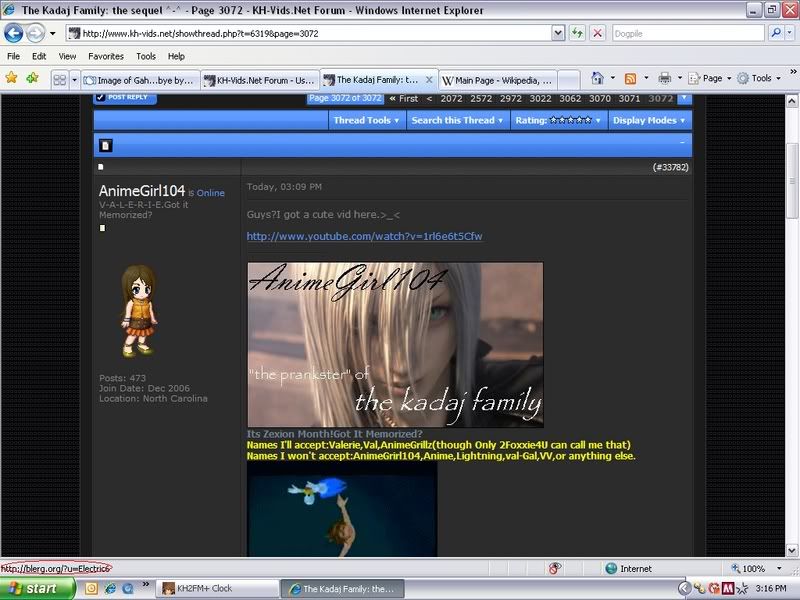Click the RSS feeds icon

point(631,78)
